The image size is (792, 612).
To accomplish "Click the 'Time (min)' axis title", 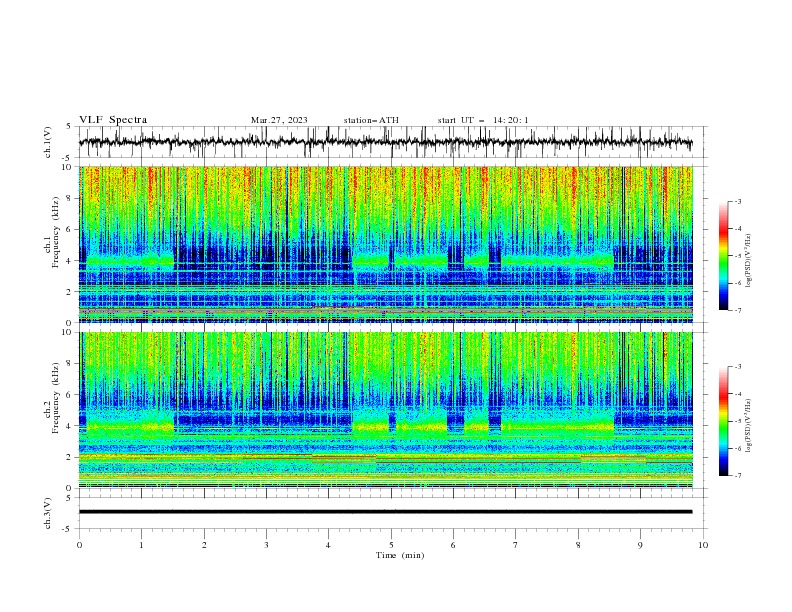I will click(x=400, y=555).
